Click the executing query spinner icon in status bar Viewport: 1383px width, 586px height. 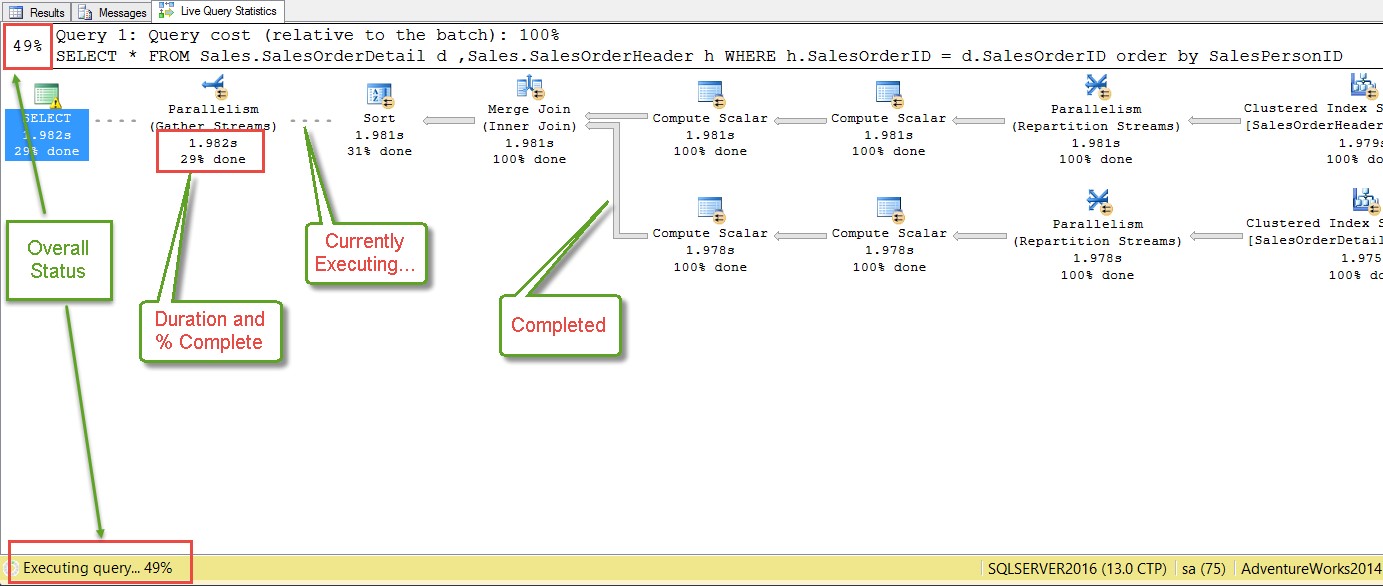[x=11, y=568]
